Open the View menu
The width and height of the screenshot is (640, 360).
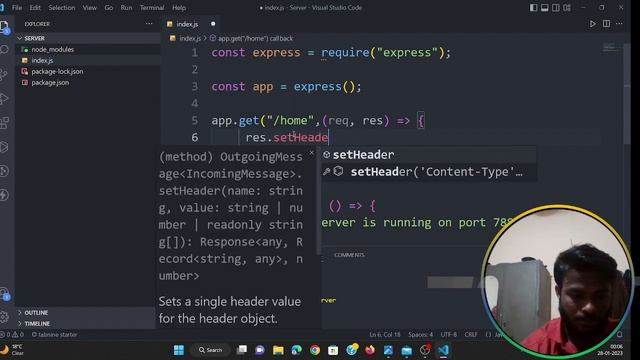pyautogui.click(x=90, y=8)
